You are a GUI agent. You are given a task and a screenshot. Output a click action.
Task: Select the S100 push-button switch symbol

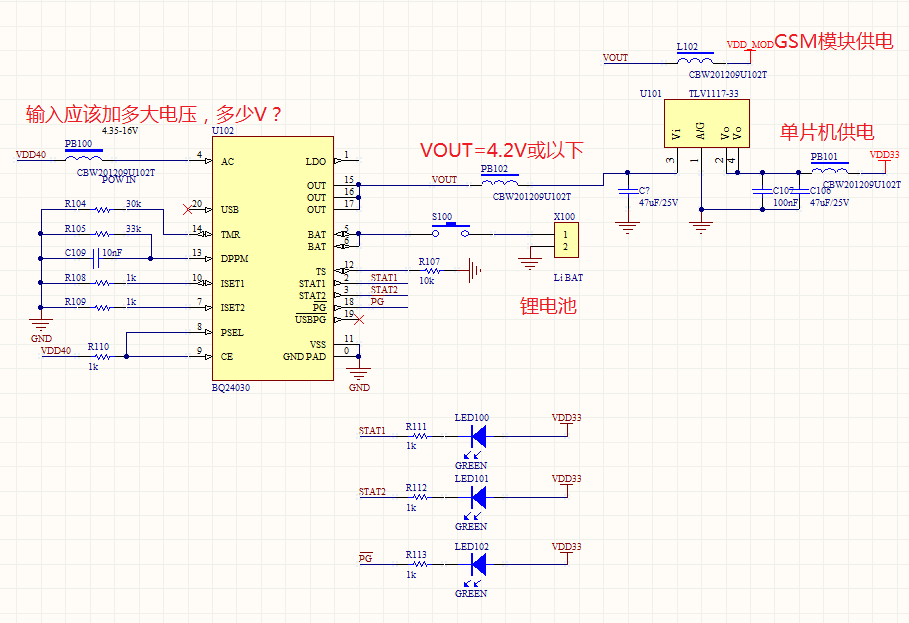(x=451, y=231)
